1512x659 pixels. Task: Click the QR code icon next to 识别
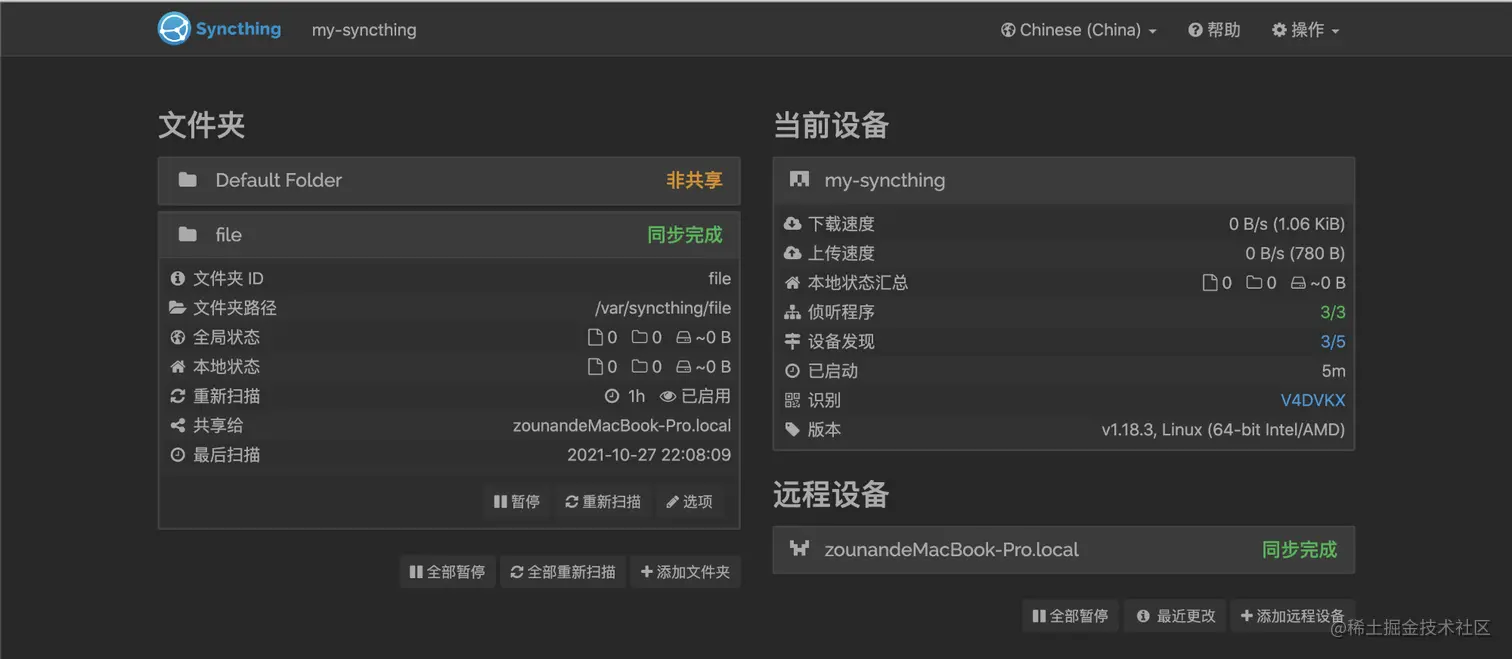tap(793, 400)
